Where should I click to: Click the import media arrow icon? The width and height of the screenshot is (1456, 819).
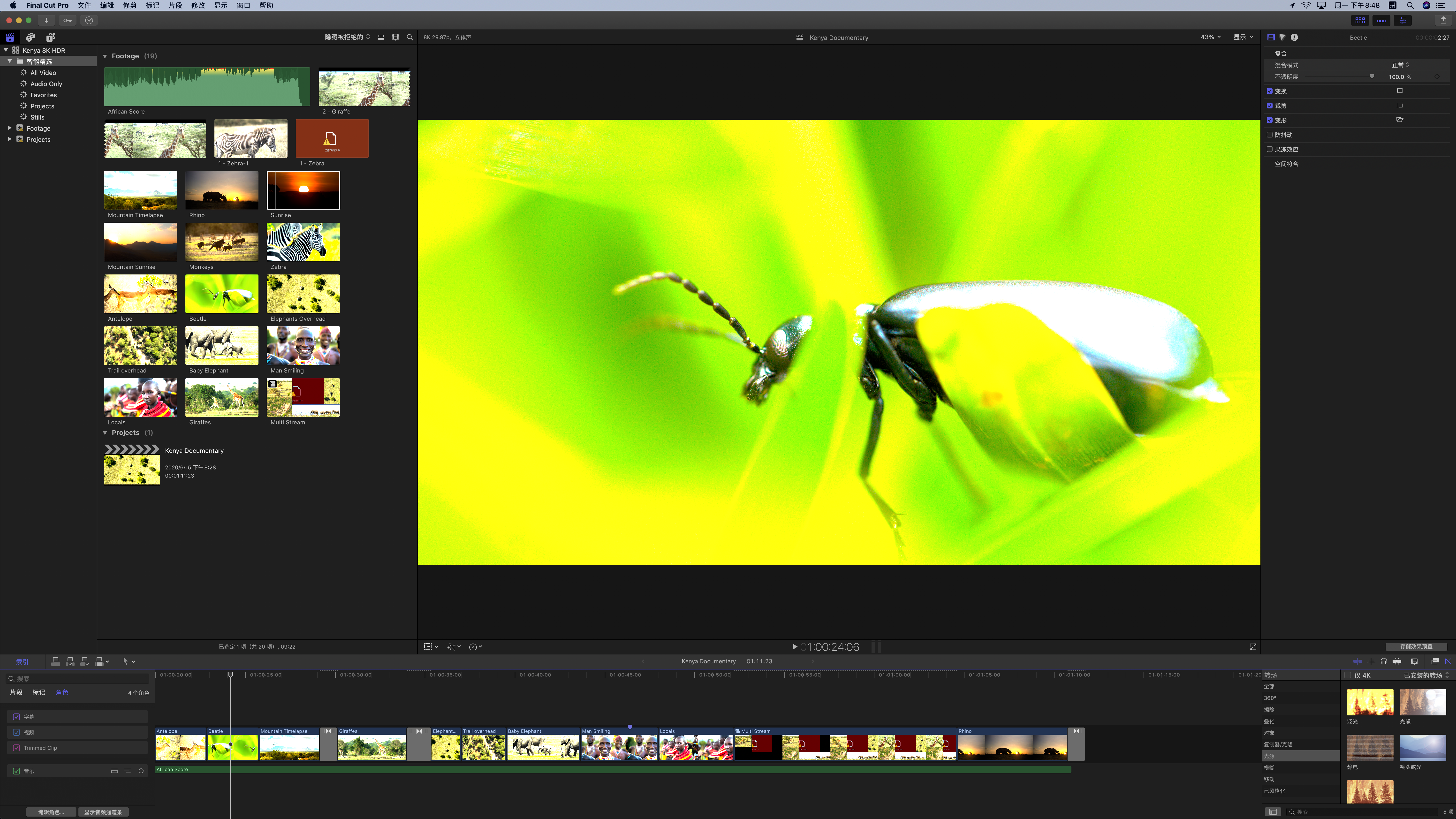(x=46, y=20)
